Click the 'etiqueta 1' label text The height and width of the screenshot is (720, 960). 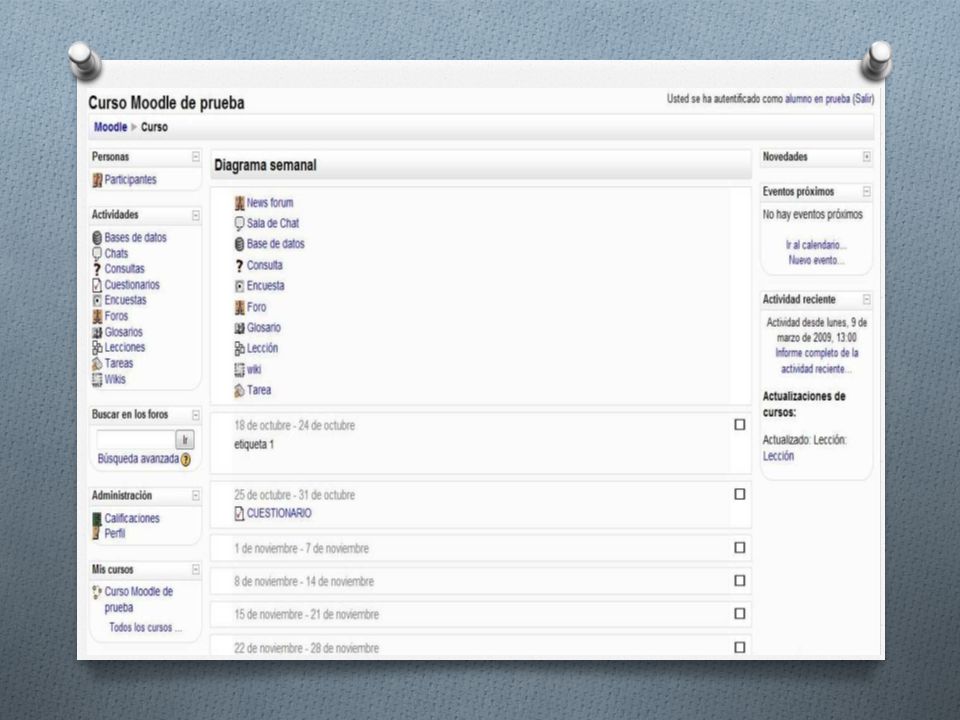pyautogui.click(x=254, y=444)
